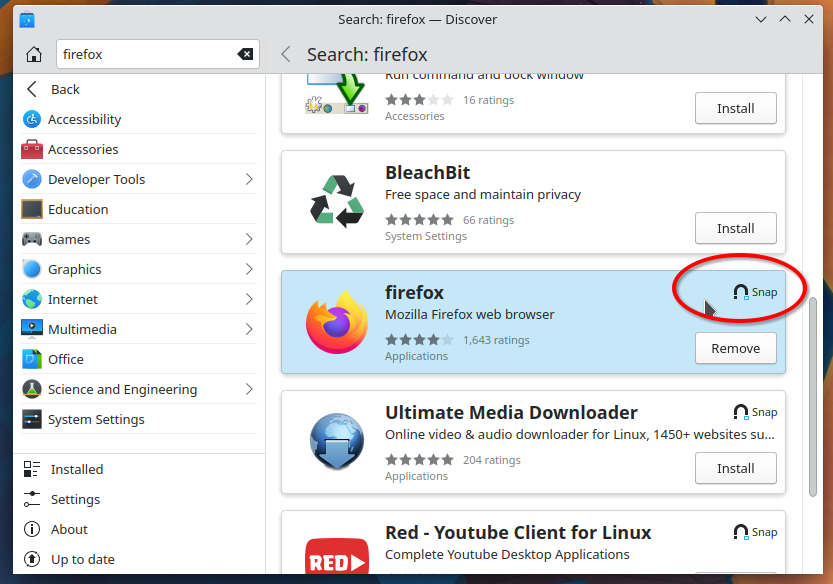Click the search input field

point(145,54)
